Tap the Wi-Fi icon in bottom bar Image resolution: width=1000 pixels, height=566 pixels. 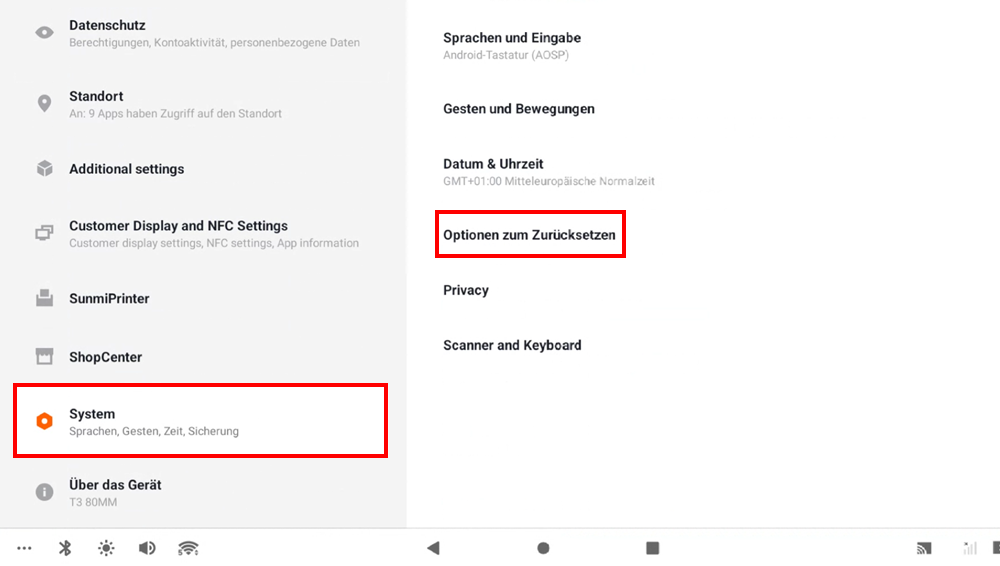188,548
